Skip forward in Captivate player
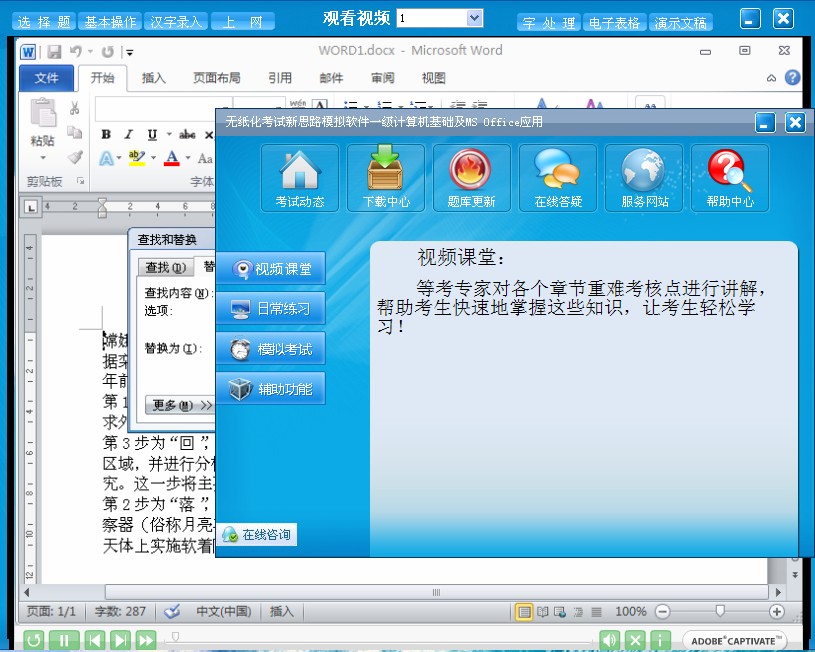815x652 pixels. coord(120,640)
